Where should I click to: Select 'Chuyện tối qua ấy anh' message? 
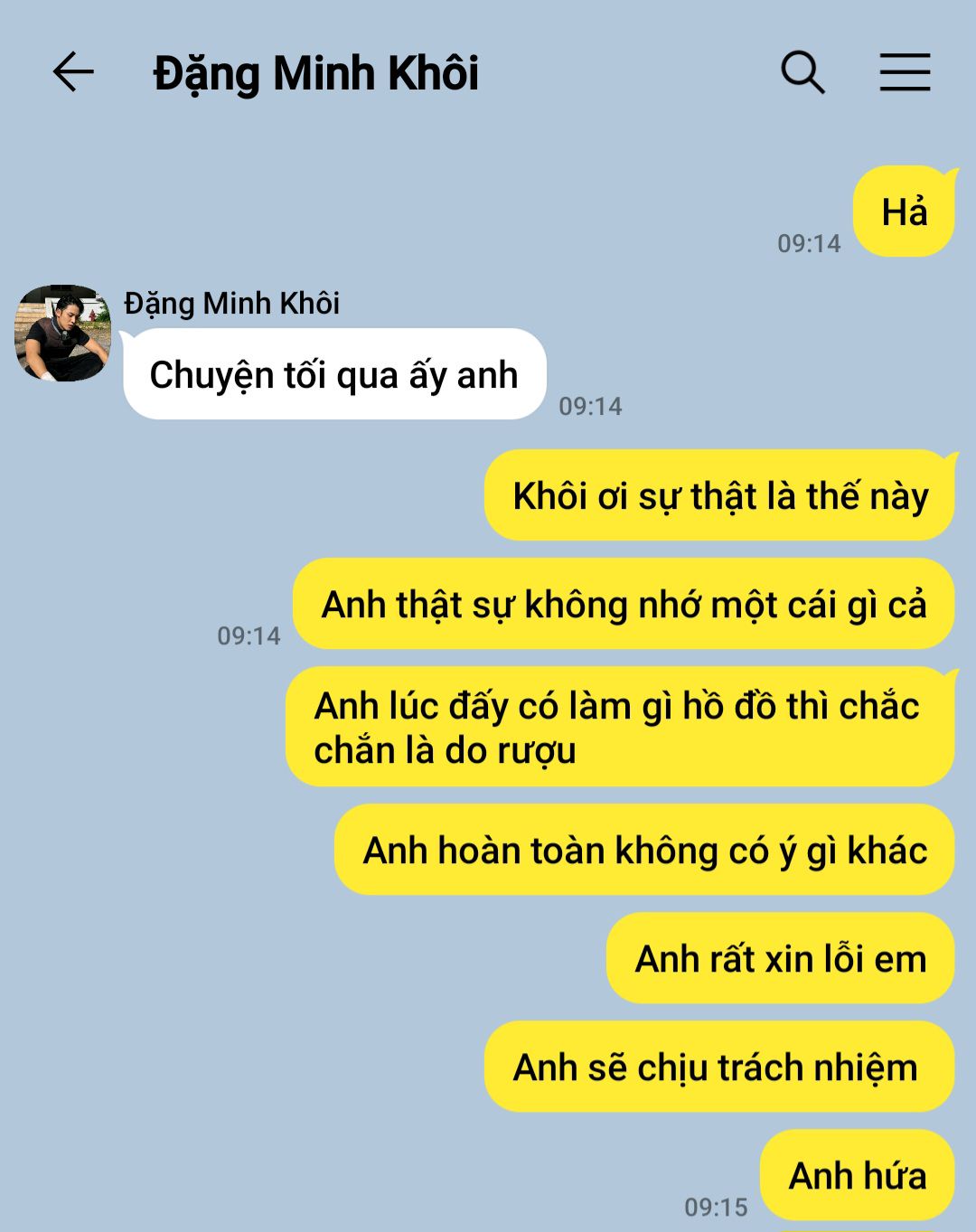point(334,374)
